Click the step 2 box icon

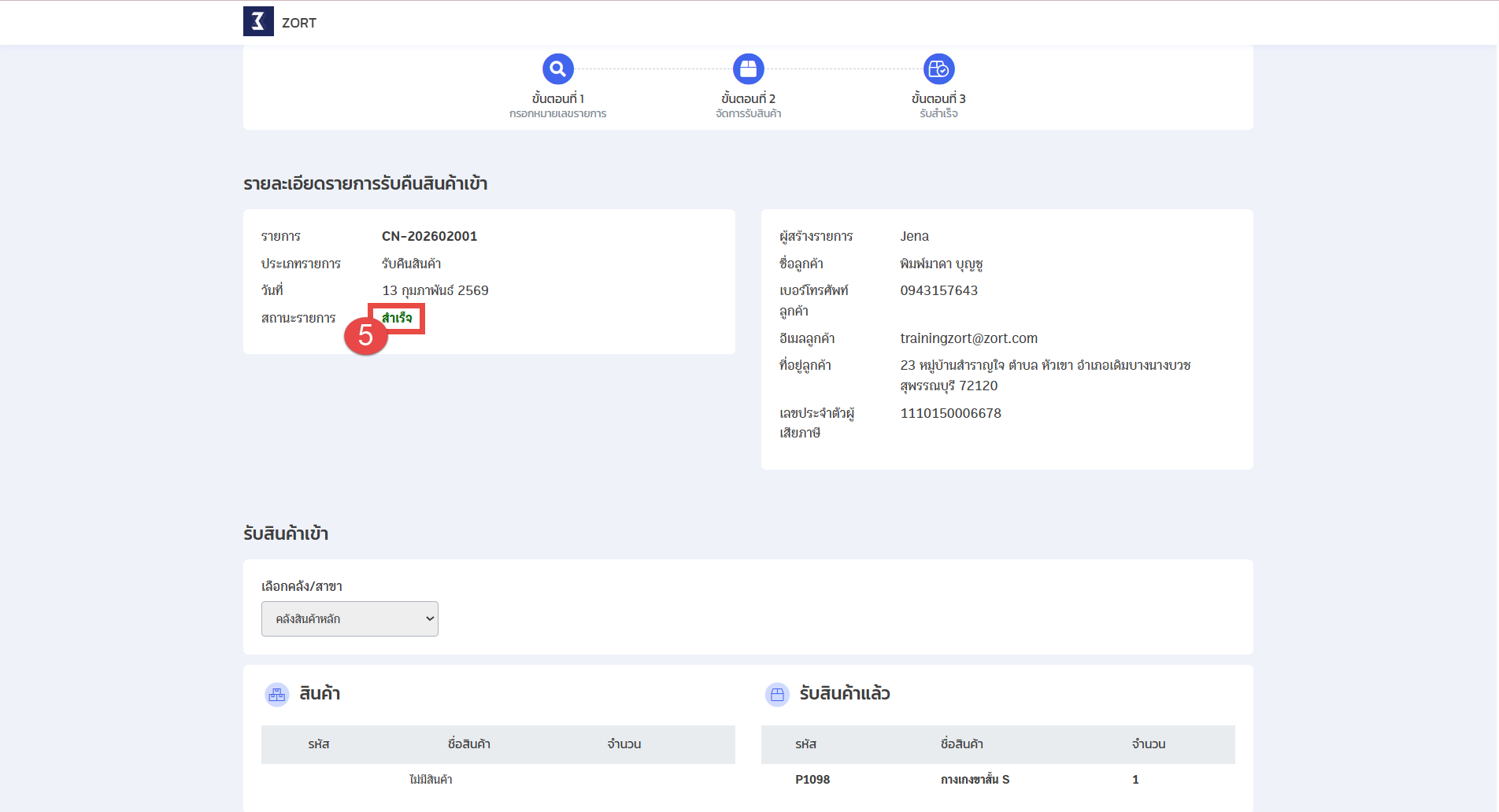tap(748, 69)
